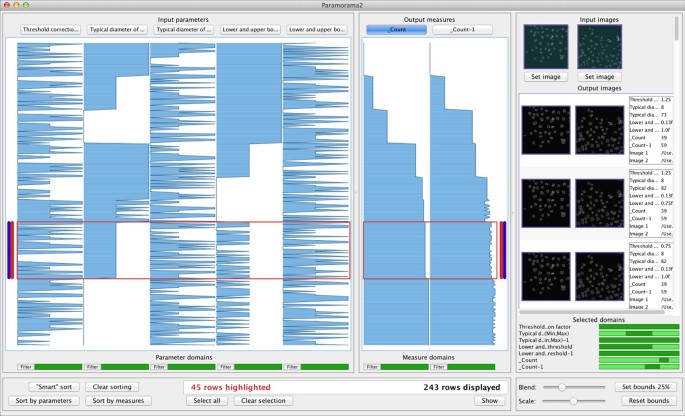Click "Typical d..(Min,Max)" in Selected domains
The image size is (685, 416).
544,333
